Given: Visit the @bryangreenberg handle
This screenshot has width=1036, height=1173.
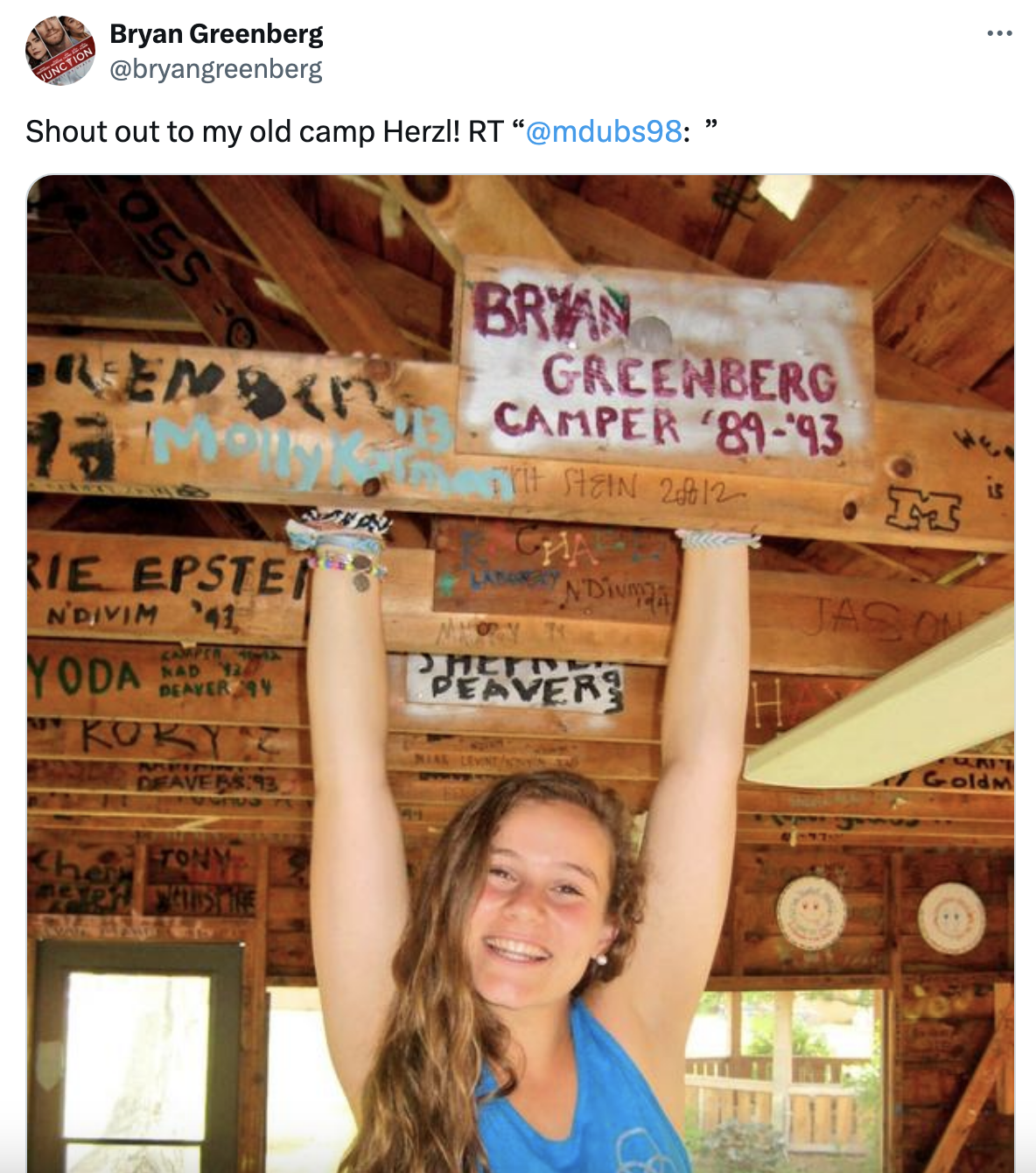Looking at the screenshot, I should point(216,69).
